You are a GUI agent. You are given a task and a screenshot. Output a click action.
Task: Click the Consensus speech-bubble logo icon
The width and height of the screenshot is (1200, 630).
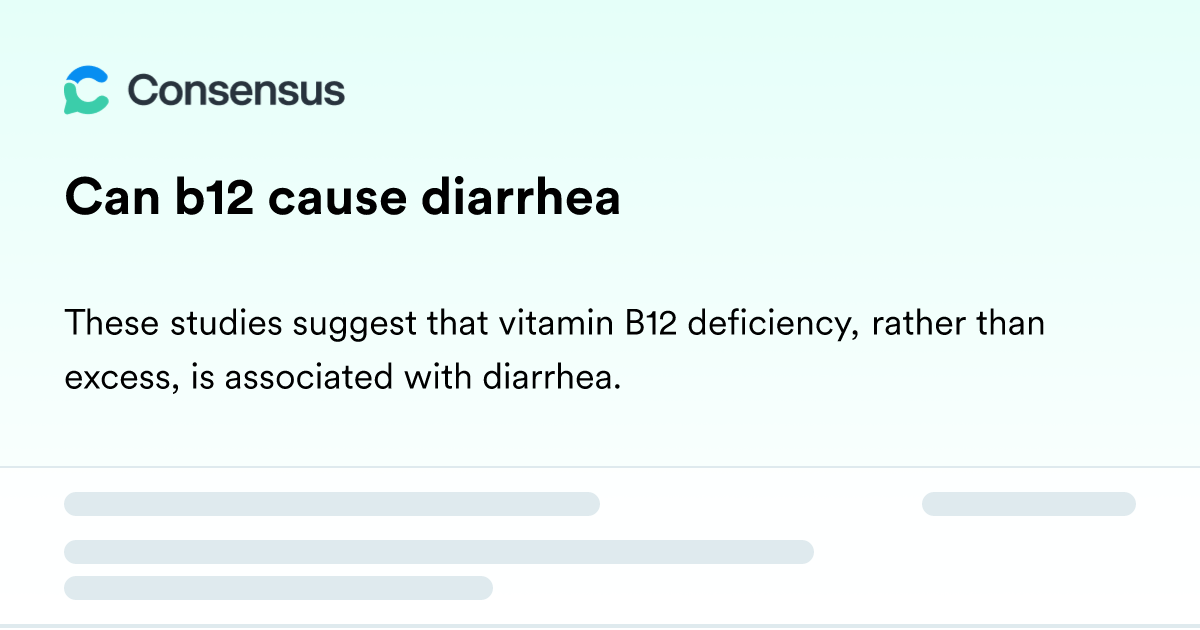point(86,91)
